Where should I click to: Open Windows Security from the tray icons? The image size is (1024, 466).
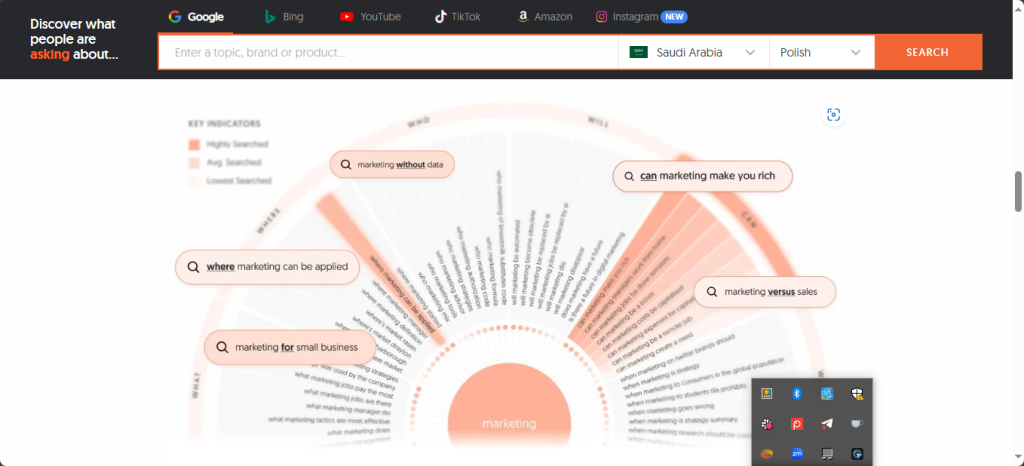click(x=857, y=393)
